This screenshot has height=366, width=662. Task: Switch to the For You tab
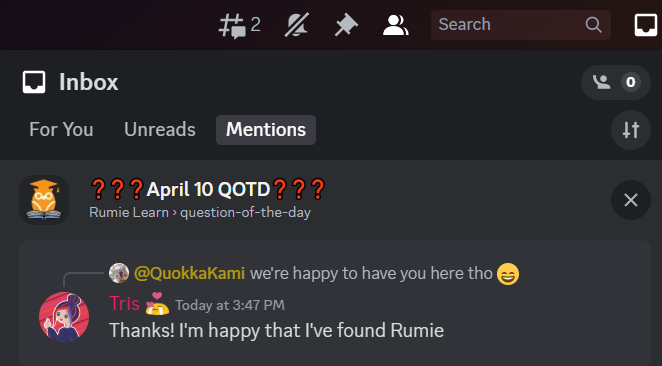pos(61,130)
